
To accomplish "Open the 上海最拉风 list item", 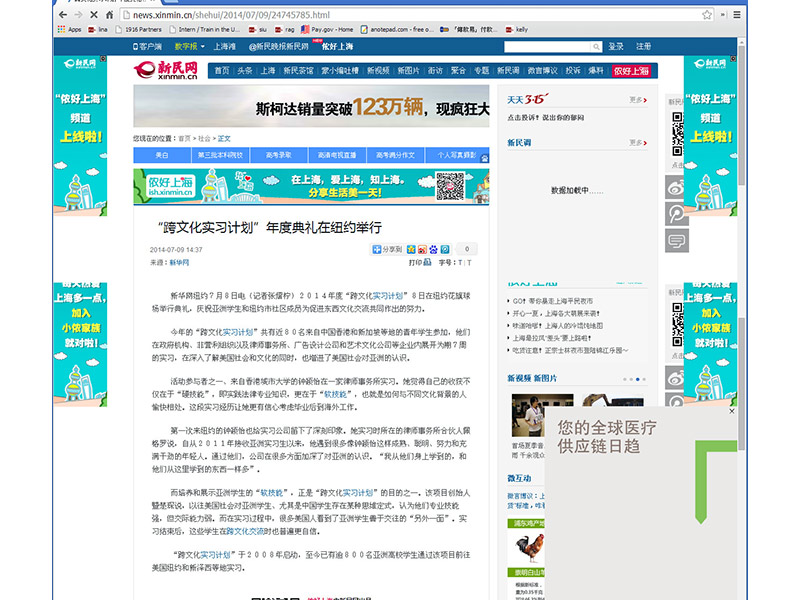I will [x=552, y=338].
